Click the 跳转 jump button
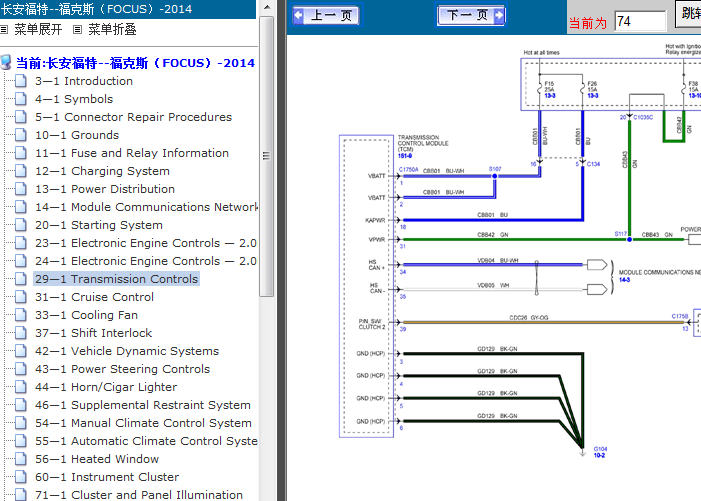Image resolution: width=701 pixels, height=501 pixels. [689, 13]
